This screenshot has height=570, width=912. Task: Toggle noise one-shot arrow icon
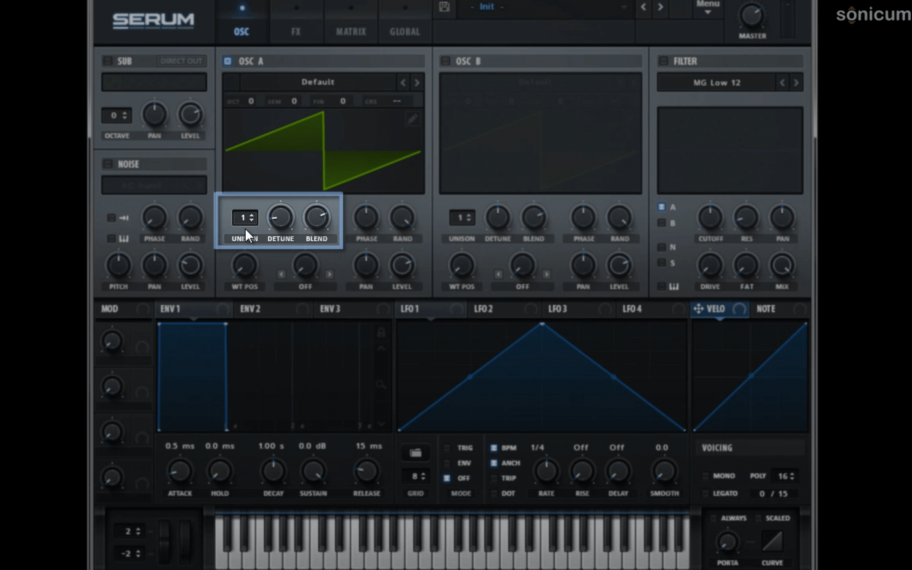(x=124, y=218)
